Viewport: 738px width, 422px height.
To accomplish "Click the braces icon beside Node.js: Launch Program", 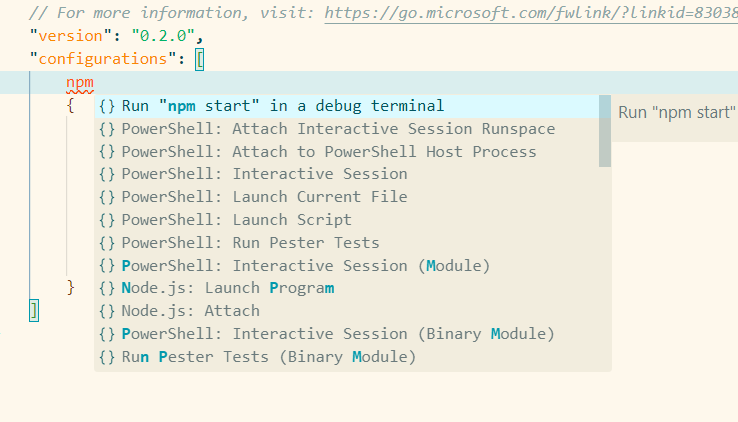I will [107, 288].
